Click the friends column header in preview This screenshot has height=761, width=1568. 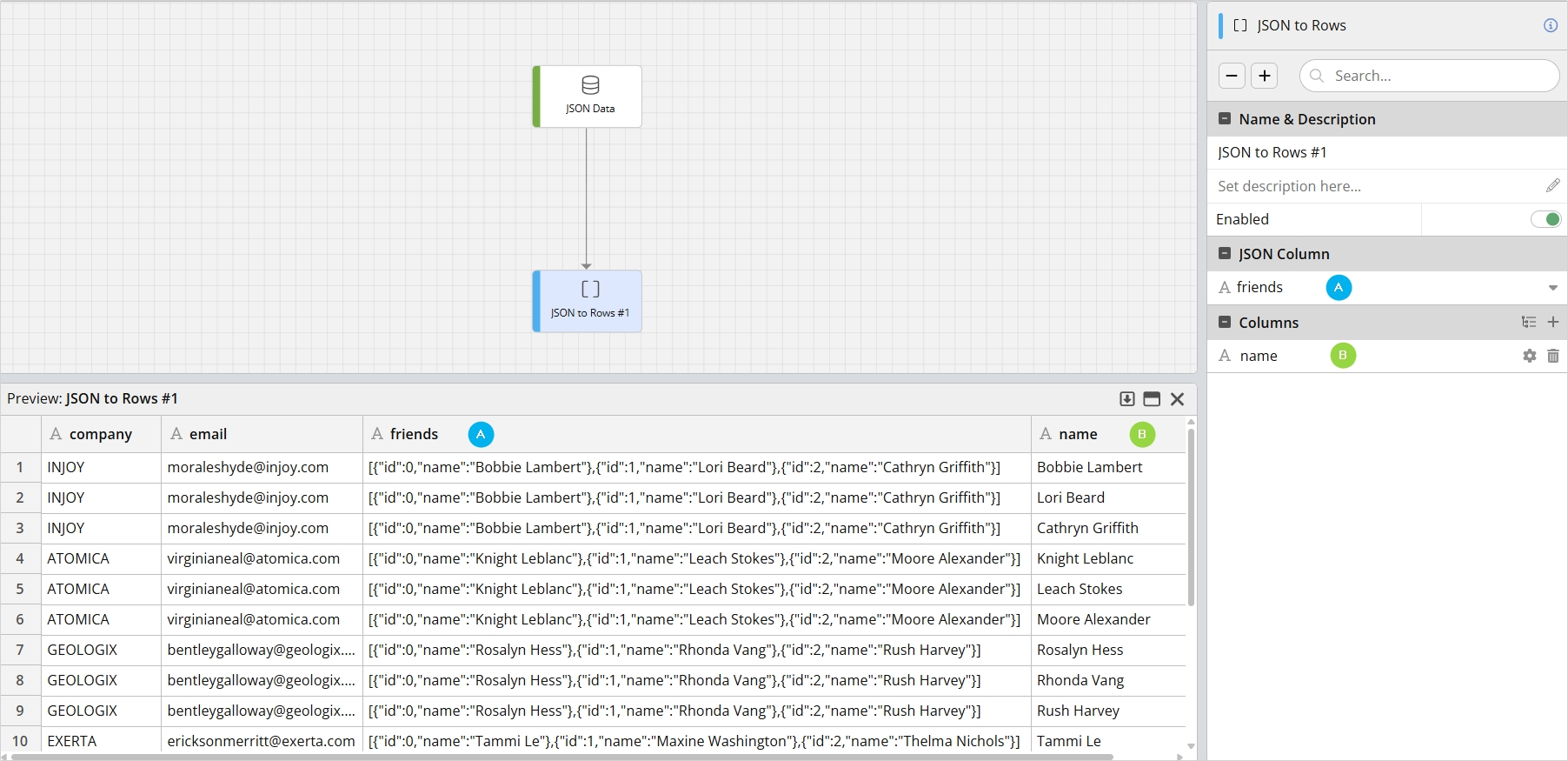click(696, 434)
